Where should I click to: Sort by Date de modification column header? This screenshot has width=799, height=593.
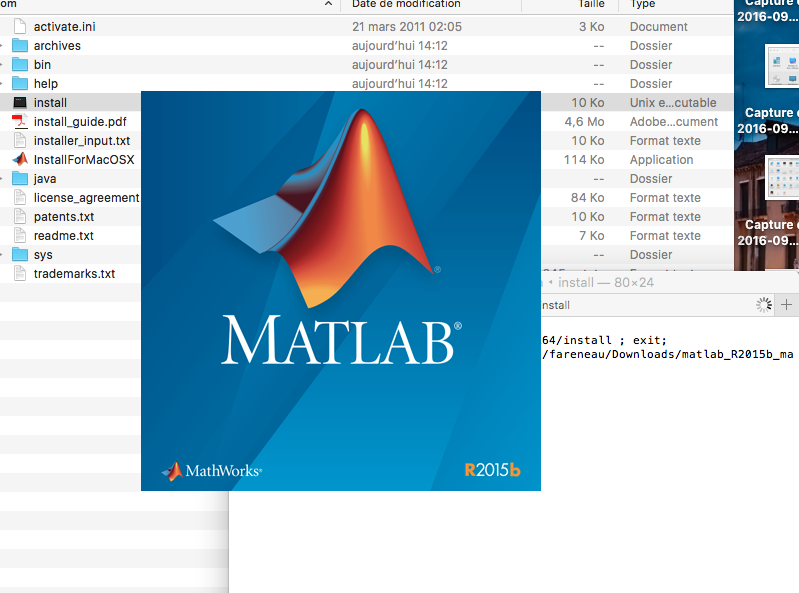pyautogui.click(x=405, y=5)
